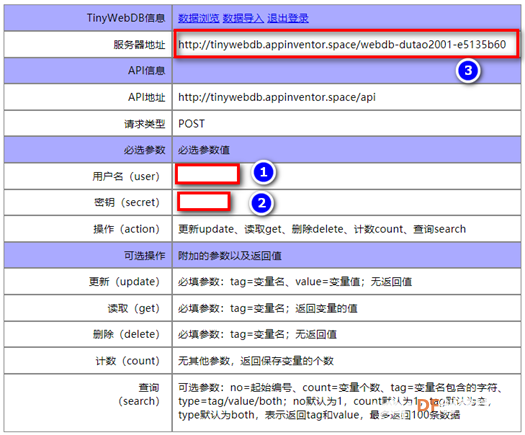
Task: Click the 读取 (get) row label
Action: pyautogui.click(x=134, y=308)
